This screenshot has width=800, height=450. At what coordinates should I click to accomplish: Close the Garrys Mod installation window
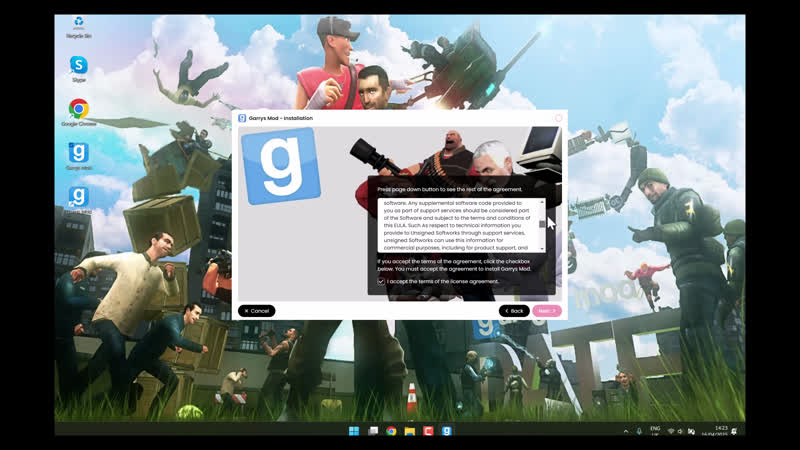558,118
